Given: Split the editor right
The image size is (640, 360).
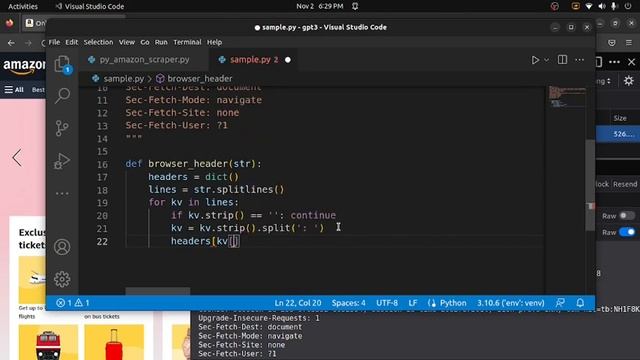Looking at the screenshot, I should pyautogui.click(x=562, y=60).
